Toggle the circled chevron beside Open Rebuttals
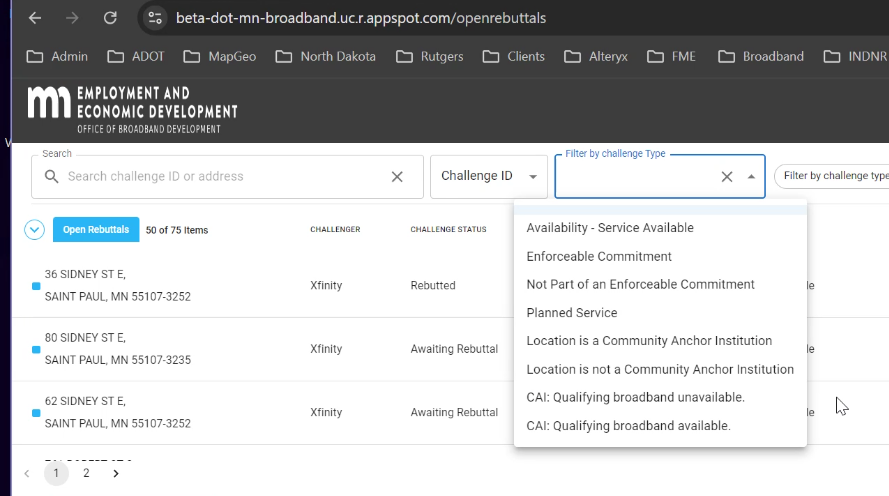Image resolution: width=889 pixels, height=496 pixels. click(x=35, y=230)
